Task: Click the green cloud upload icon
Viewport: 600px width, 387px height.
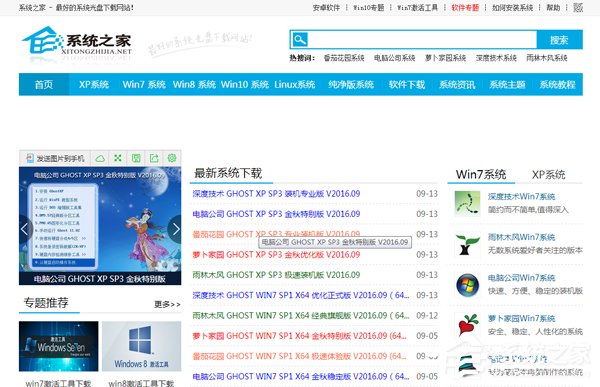Action: [x=100, y=158]
